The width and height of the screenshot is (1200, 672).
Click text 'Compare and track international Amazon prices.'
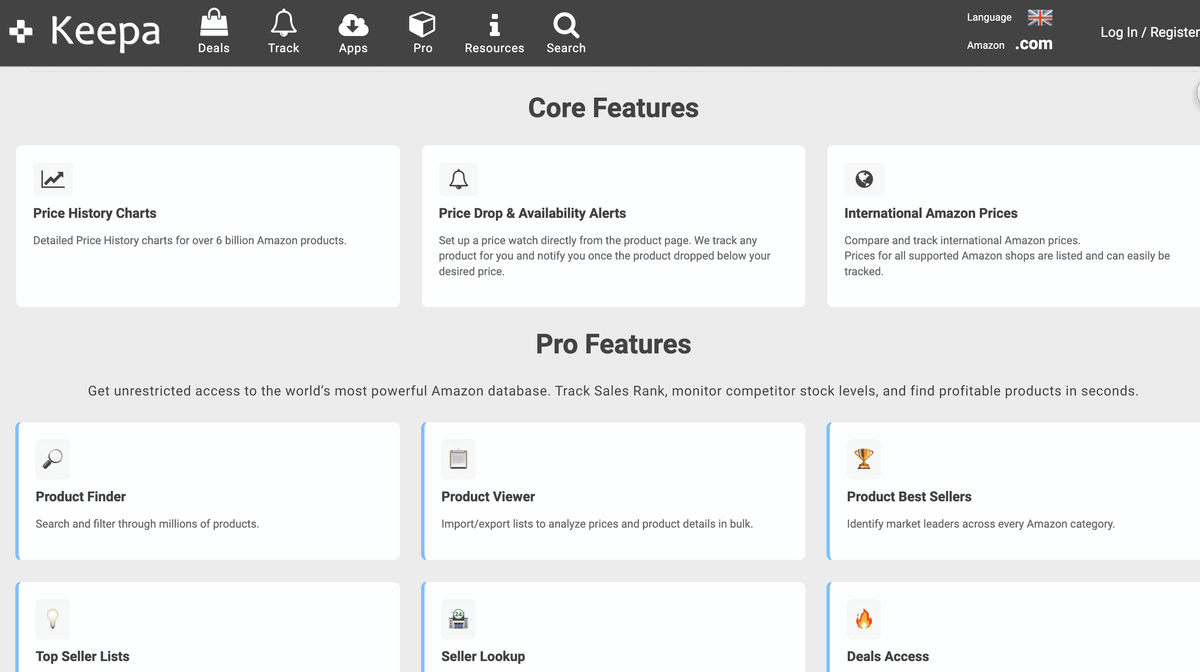pos(962,240)
